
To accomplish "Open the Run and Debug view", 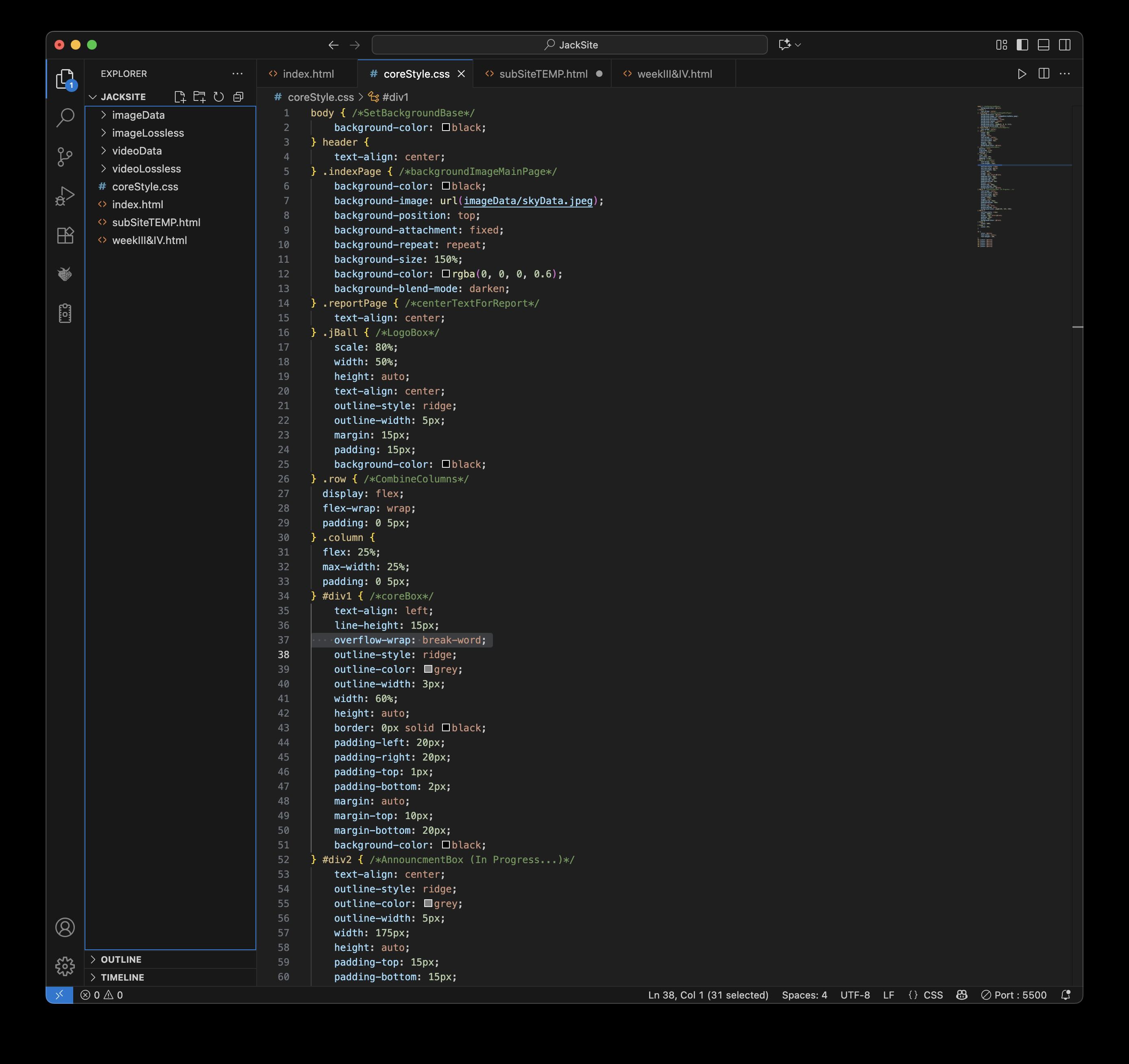I will (65, 196).
